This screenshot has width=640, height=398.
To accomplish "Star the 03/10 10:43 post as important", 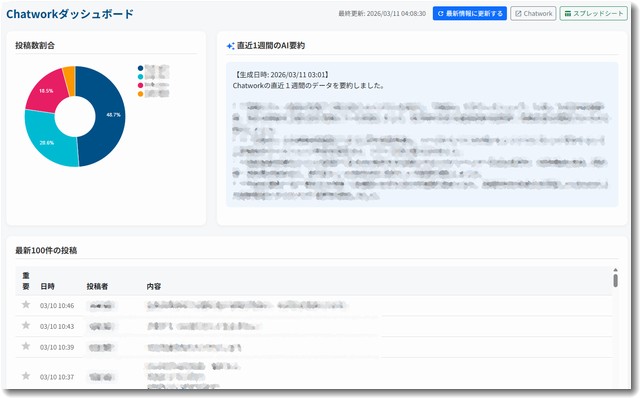I will tap(26, 325).
